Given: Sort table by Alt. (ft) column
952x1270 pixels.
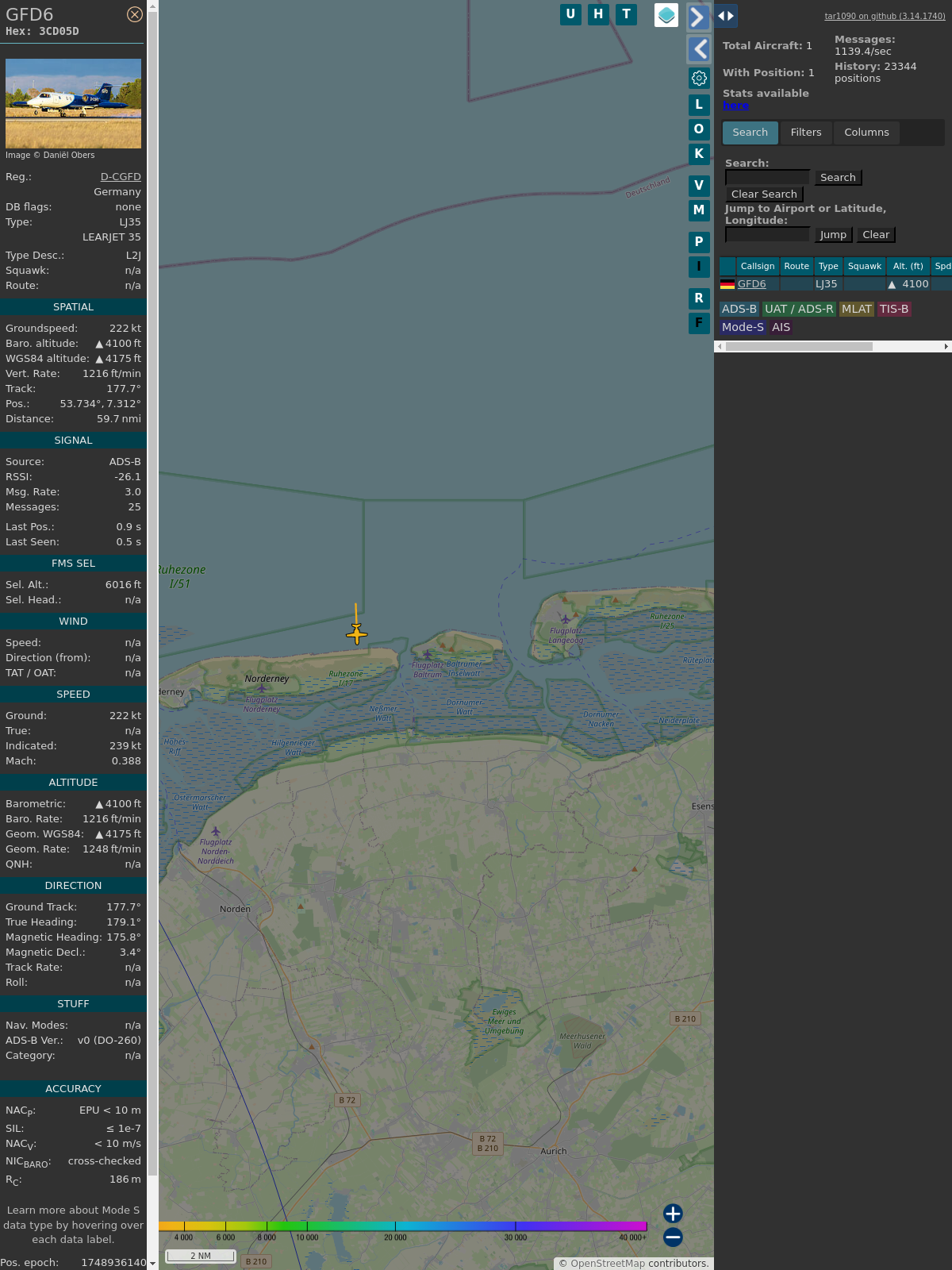Looking at the screenshot, I should pyautogui.click(x=908, y=267).
